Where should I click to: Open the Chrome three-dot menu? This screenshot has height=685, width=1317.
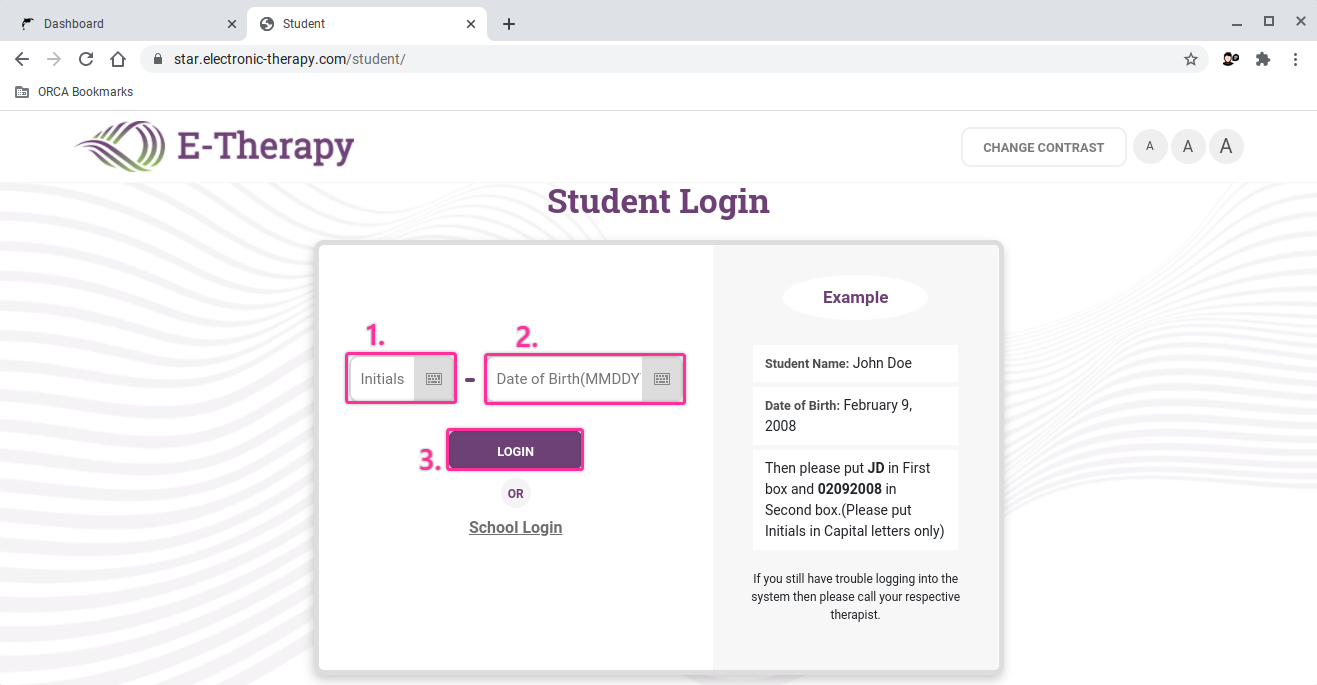(x=1295, y=59)
